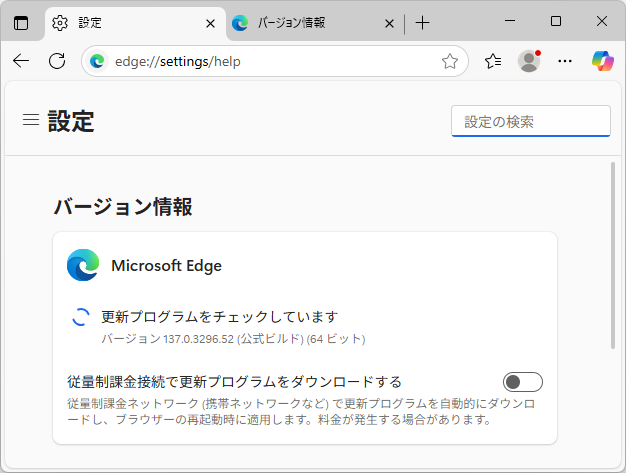Go back with the back arrow

[x=21, y=61]
